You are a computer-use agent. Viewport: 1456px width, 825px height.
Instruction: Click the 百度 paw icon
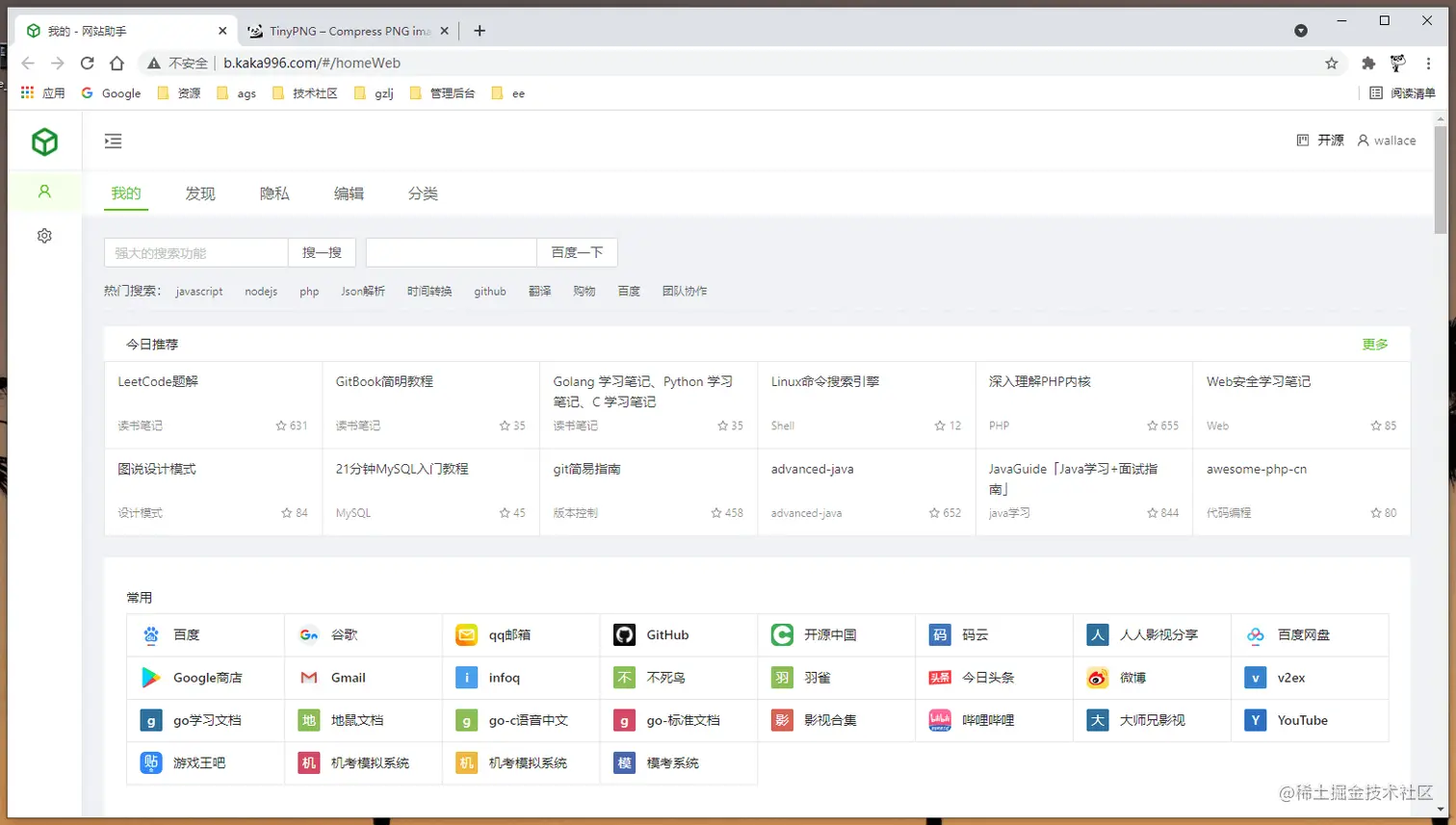click(151, 635)
